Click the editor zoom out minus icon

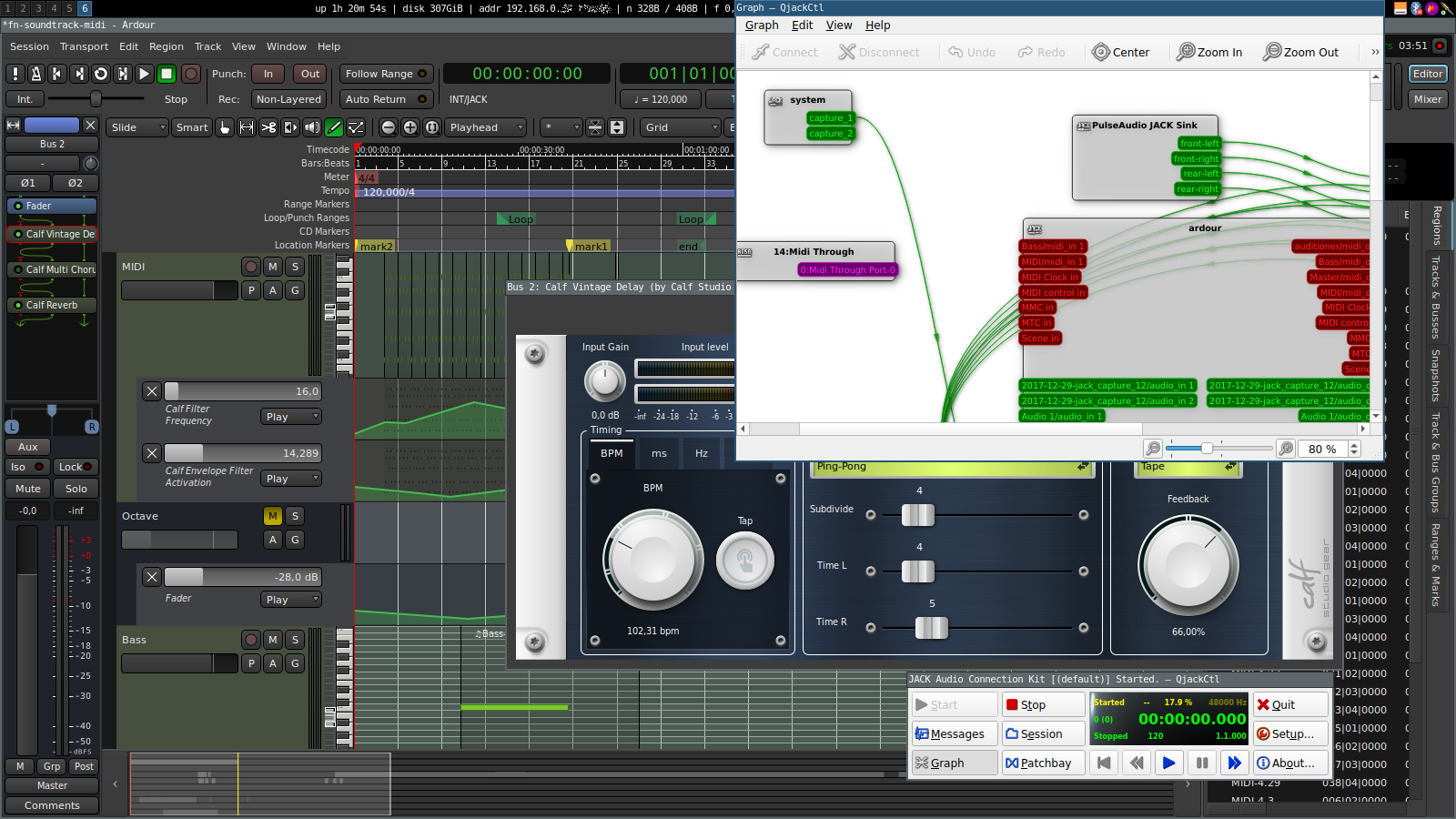point(389,127)
